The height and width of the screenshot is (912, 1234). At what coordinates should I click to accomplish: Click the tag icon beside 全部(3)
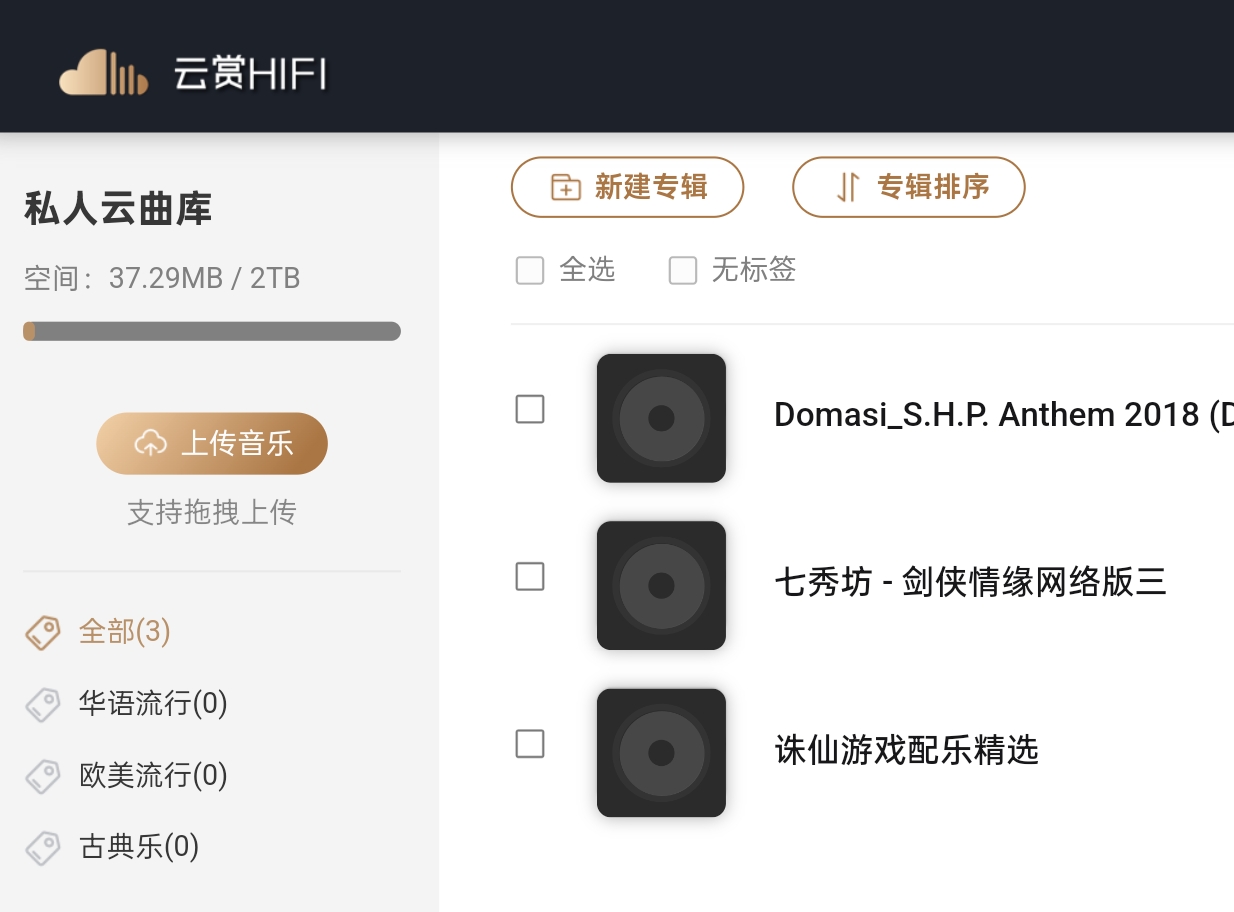click(43, 632)
